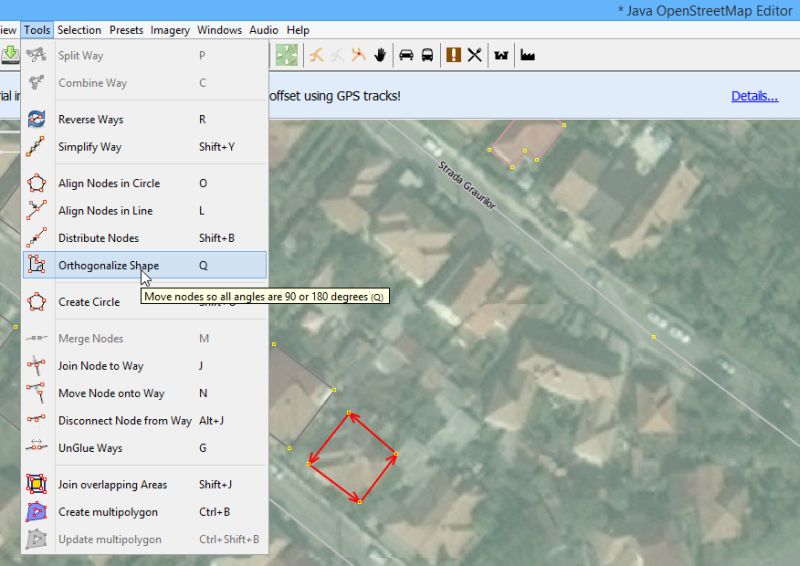
Task: Select UnGlue Ways menu entry
Action: [x=144, y=448]
